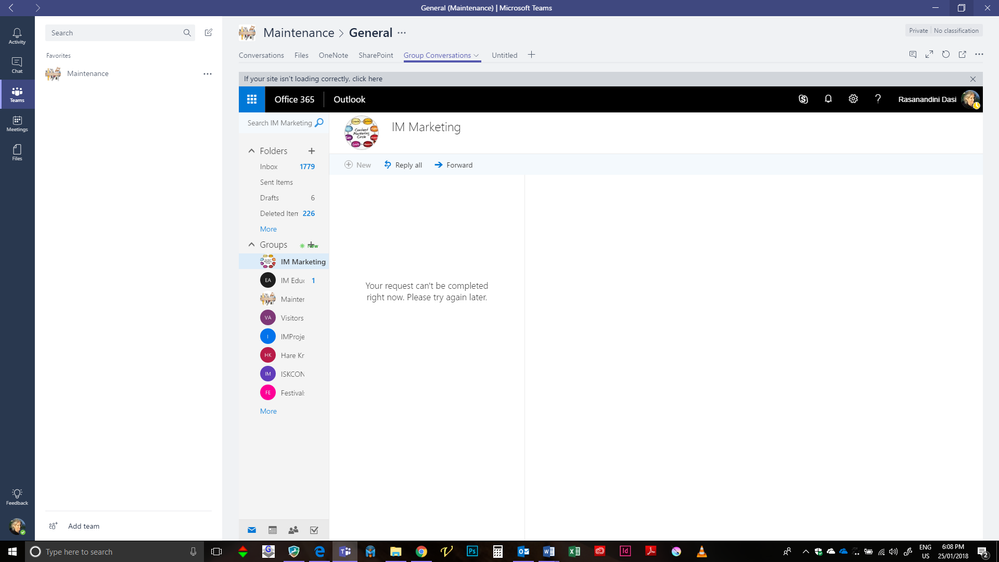Click Reply all button

pyautogui.click(x=403, y=165)
